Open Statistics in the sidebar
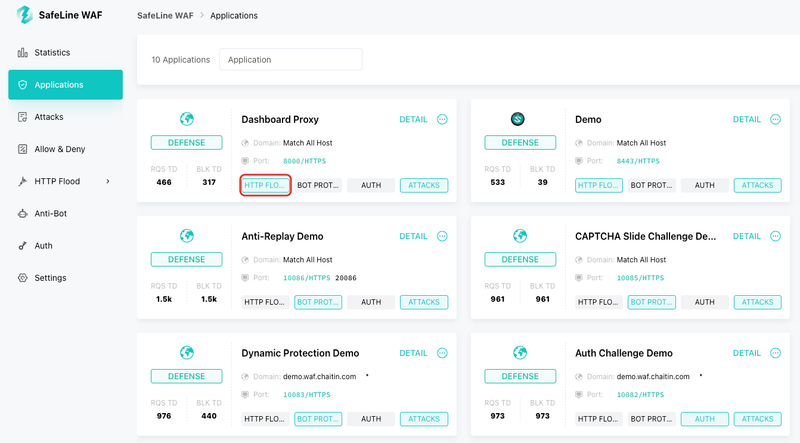This screenshot has width=800, height=443. [52, 53]
